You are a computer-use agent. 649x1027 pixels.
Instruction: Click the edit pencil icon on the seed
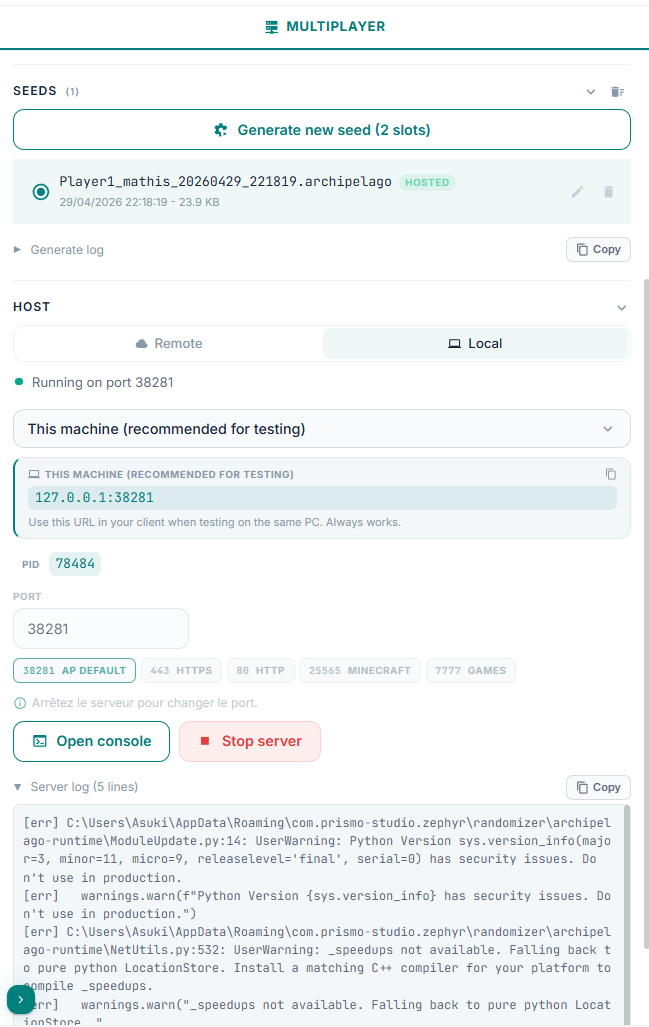click(577, 192)
